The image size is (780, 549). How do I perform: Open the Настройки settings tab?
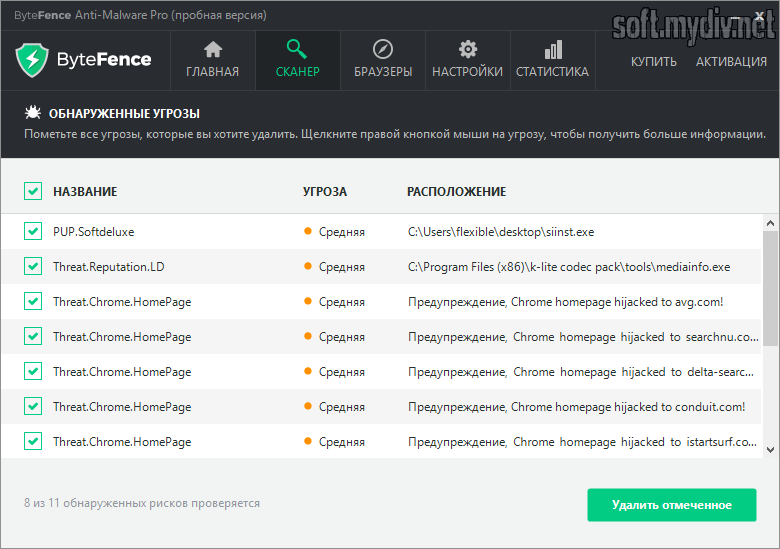(468, 60)
